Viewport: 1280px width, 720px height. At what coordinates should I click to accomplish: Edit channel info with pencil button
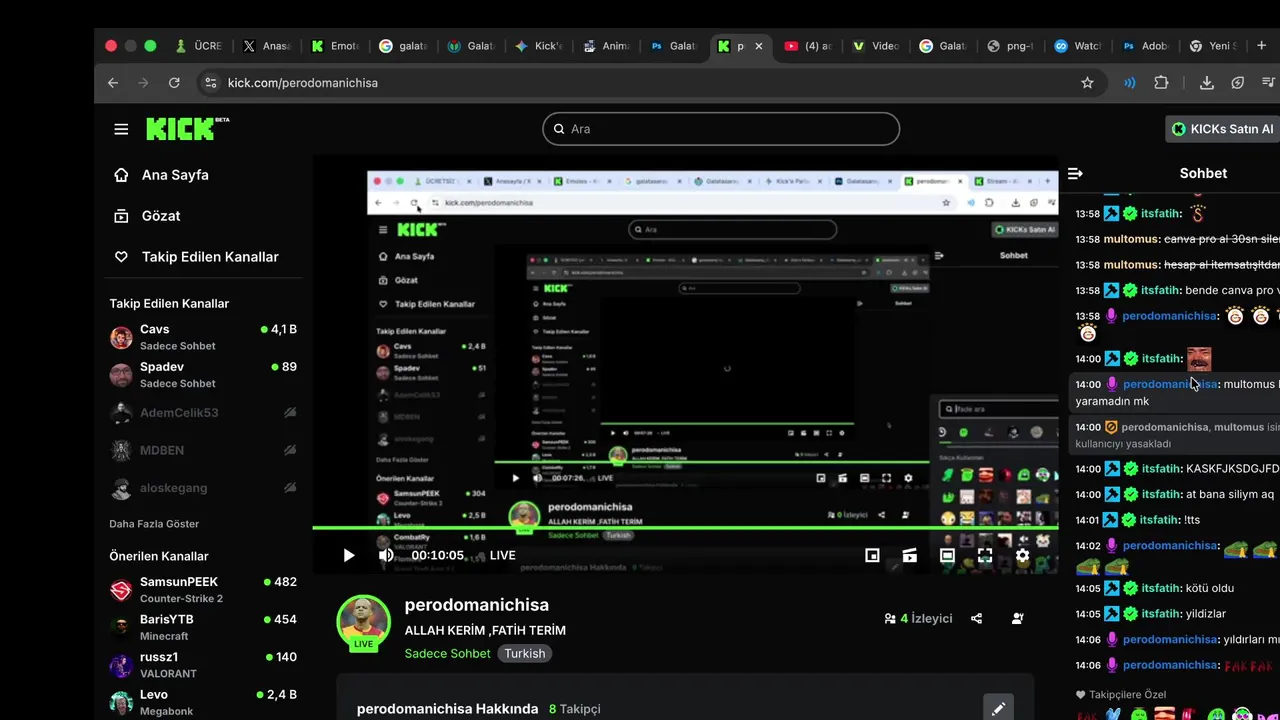tap(998, 709)
